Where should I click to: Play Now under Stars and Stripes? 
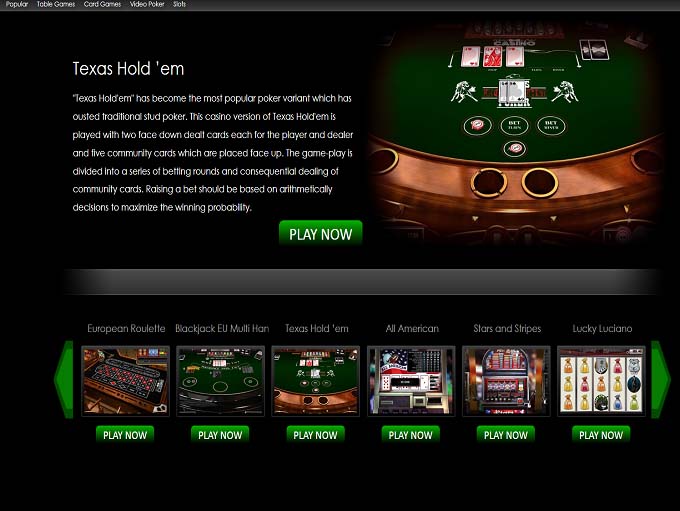click(506, 434)
